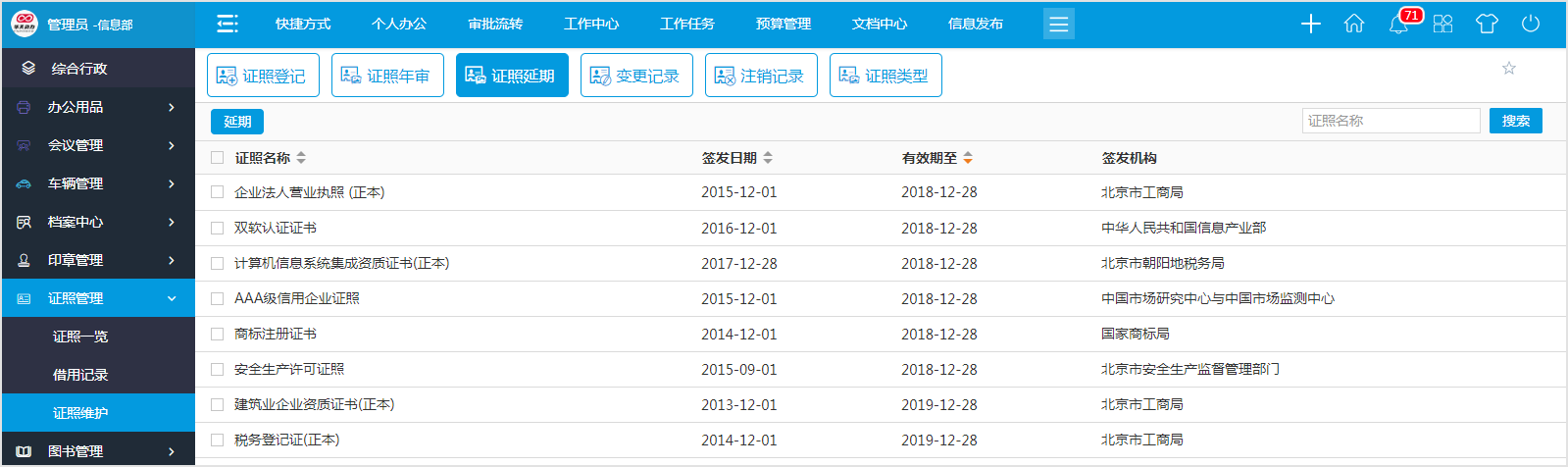Collapse 证照管理 with its down chevron
This screenshot has width=1568, height=467.
(172, 298)
